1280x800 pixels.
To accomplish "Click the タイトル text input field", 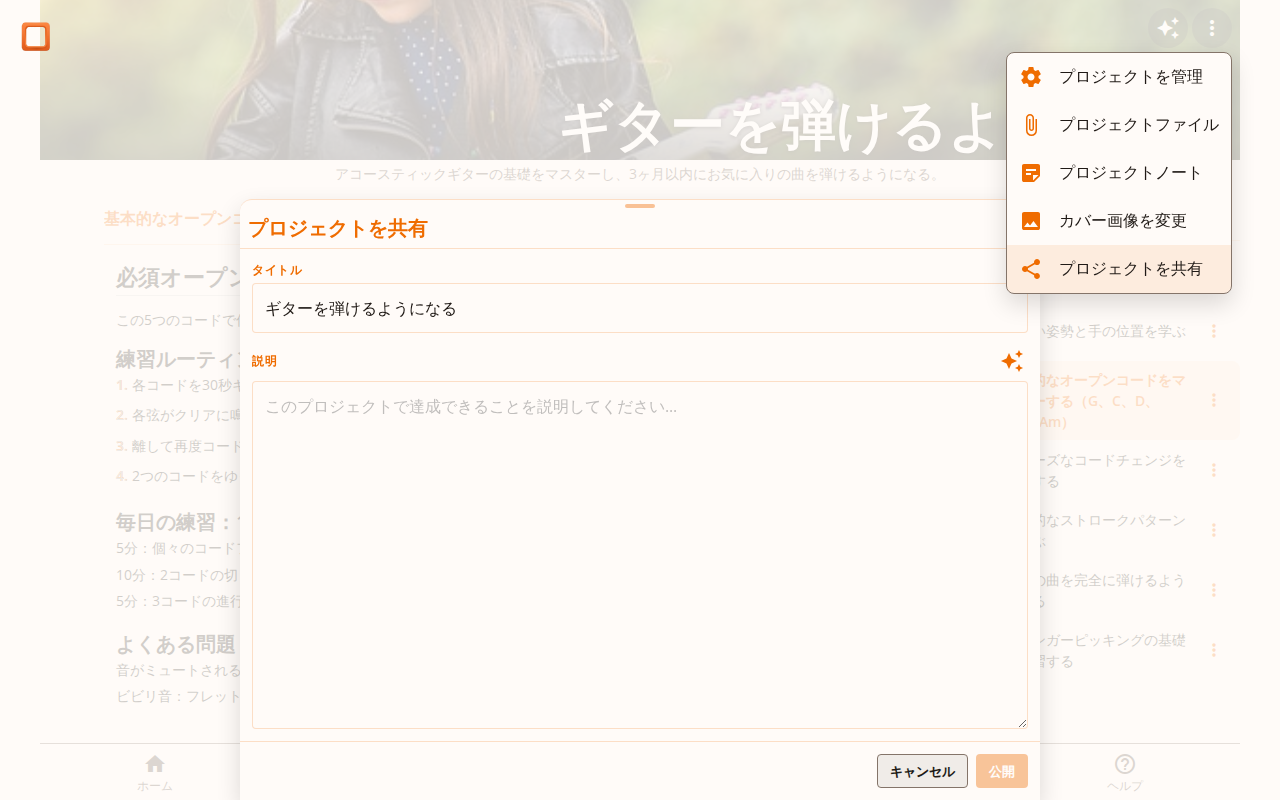I will coord(640,308).
